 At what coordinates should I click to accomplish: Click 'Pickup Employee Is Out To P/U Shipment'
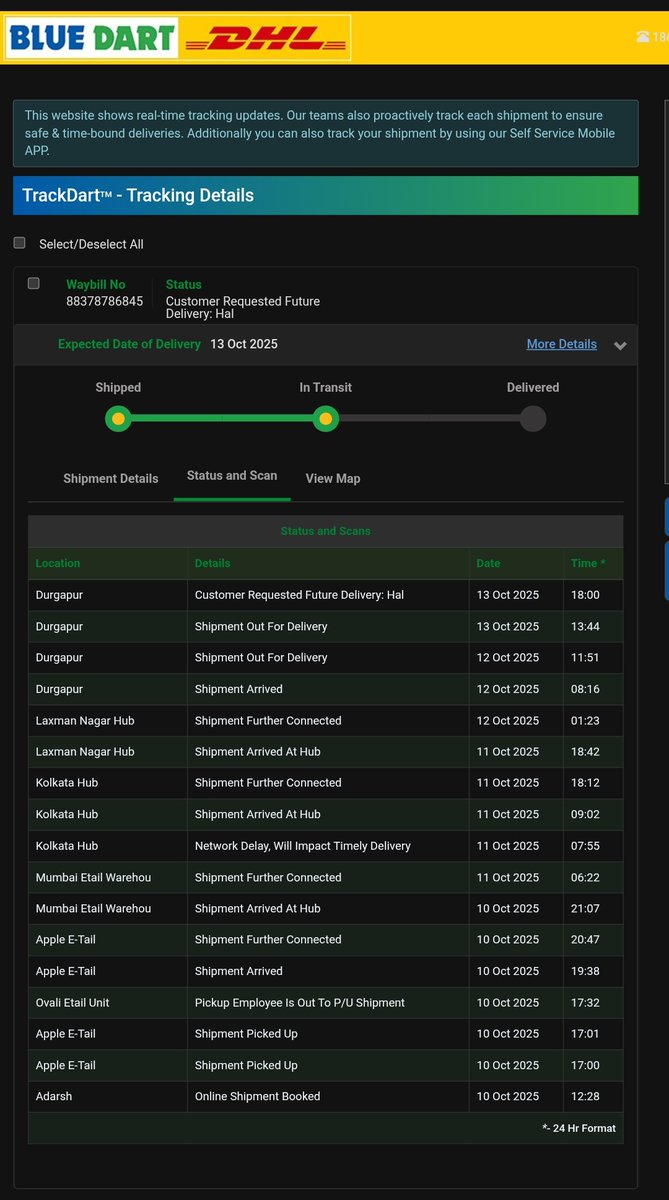300,1003
